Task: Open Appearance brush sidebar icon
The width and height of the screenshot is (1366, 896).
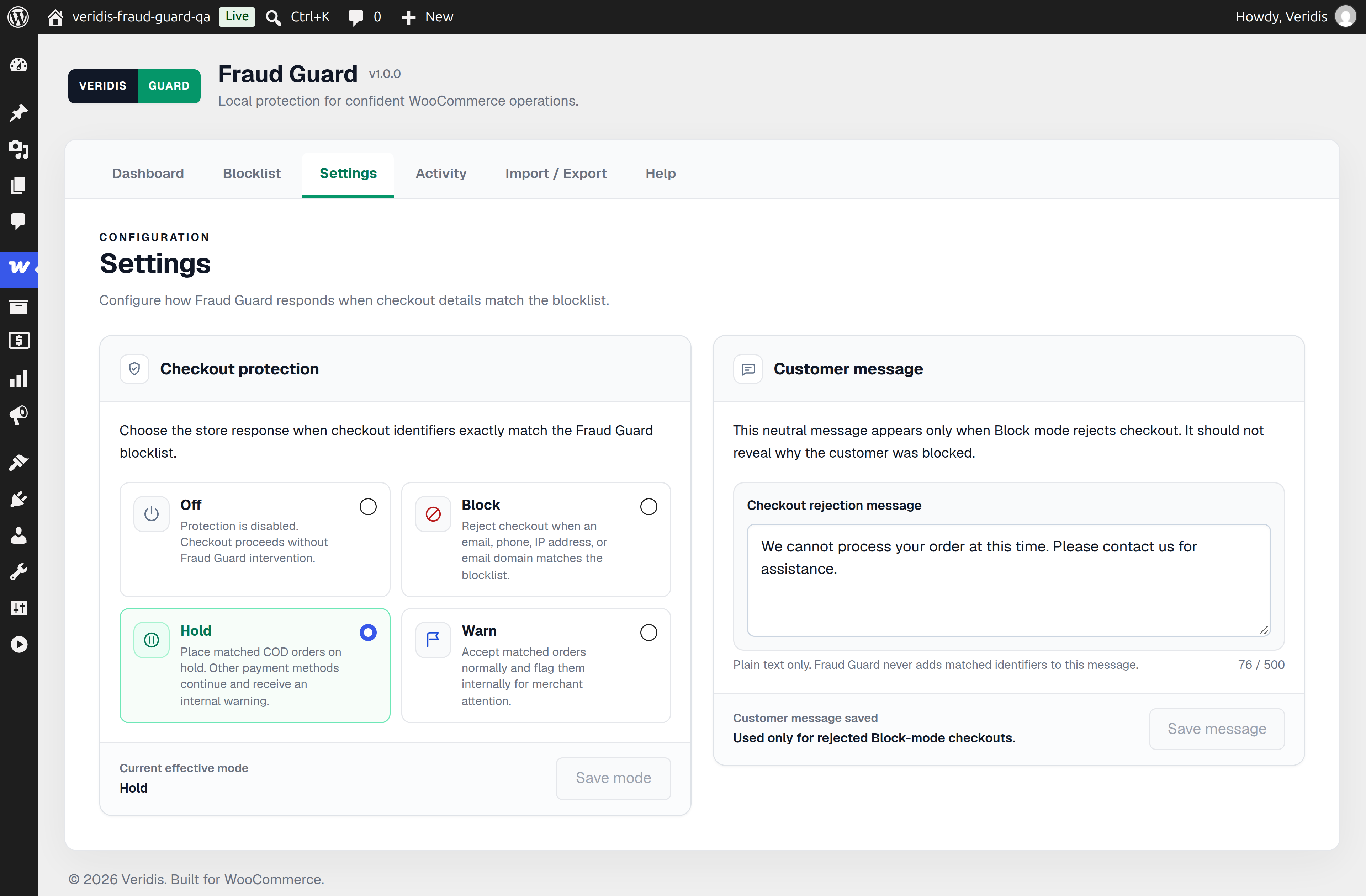Action: (x=18, y=462)
